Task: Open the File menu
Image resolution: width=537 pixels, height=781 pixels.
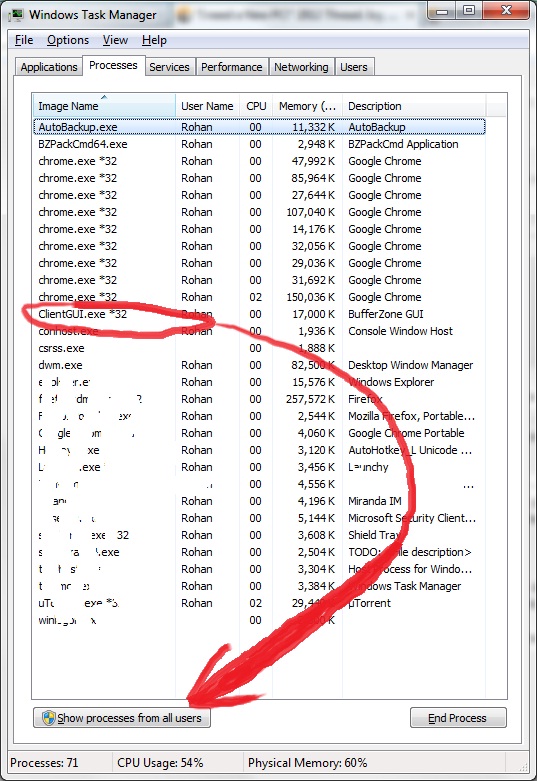Action: click(24, 40)
